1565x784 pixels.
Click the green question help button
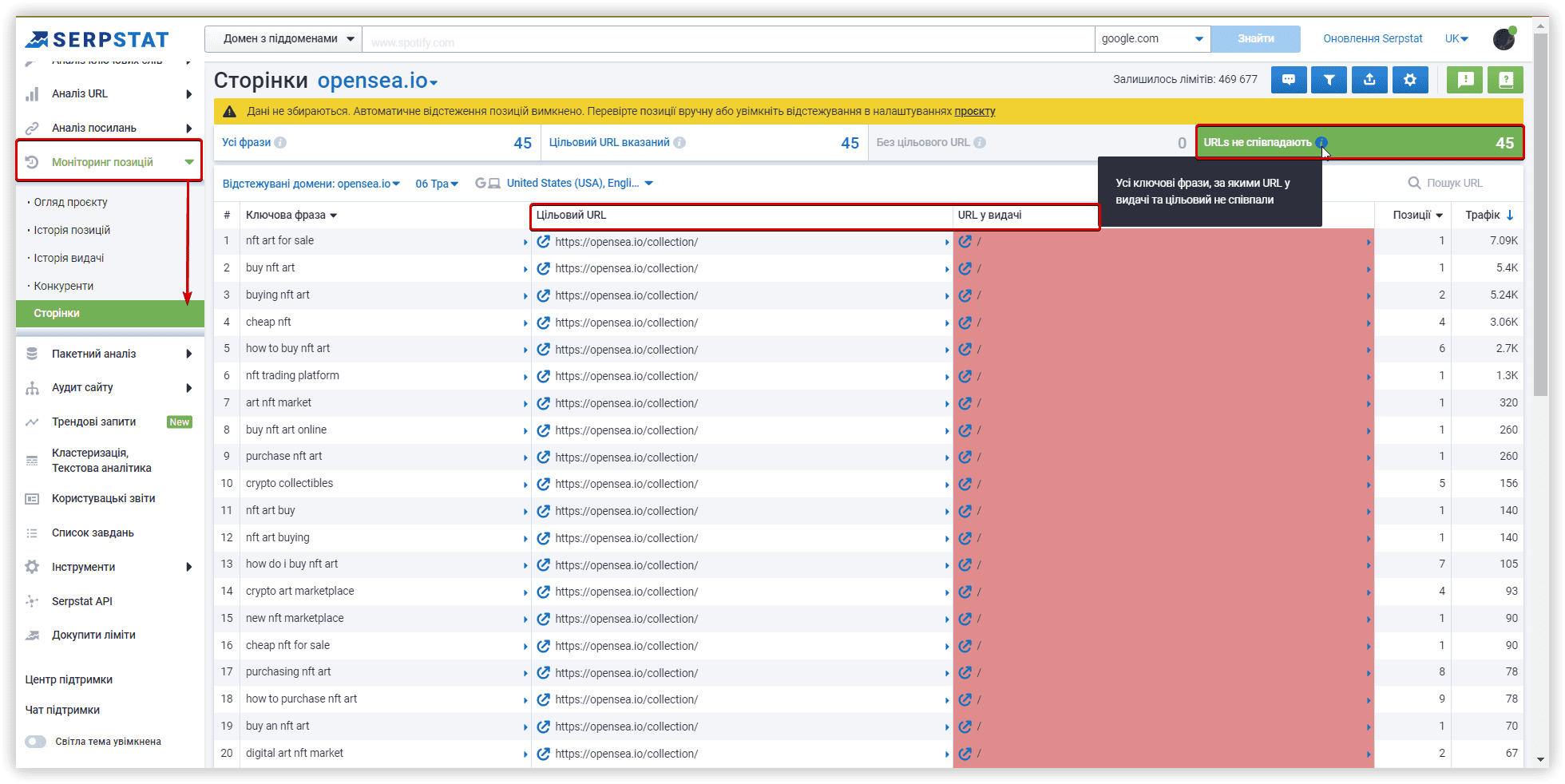1506,80
